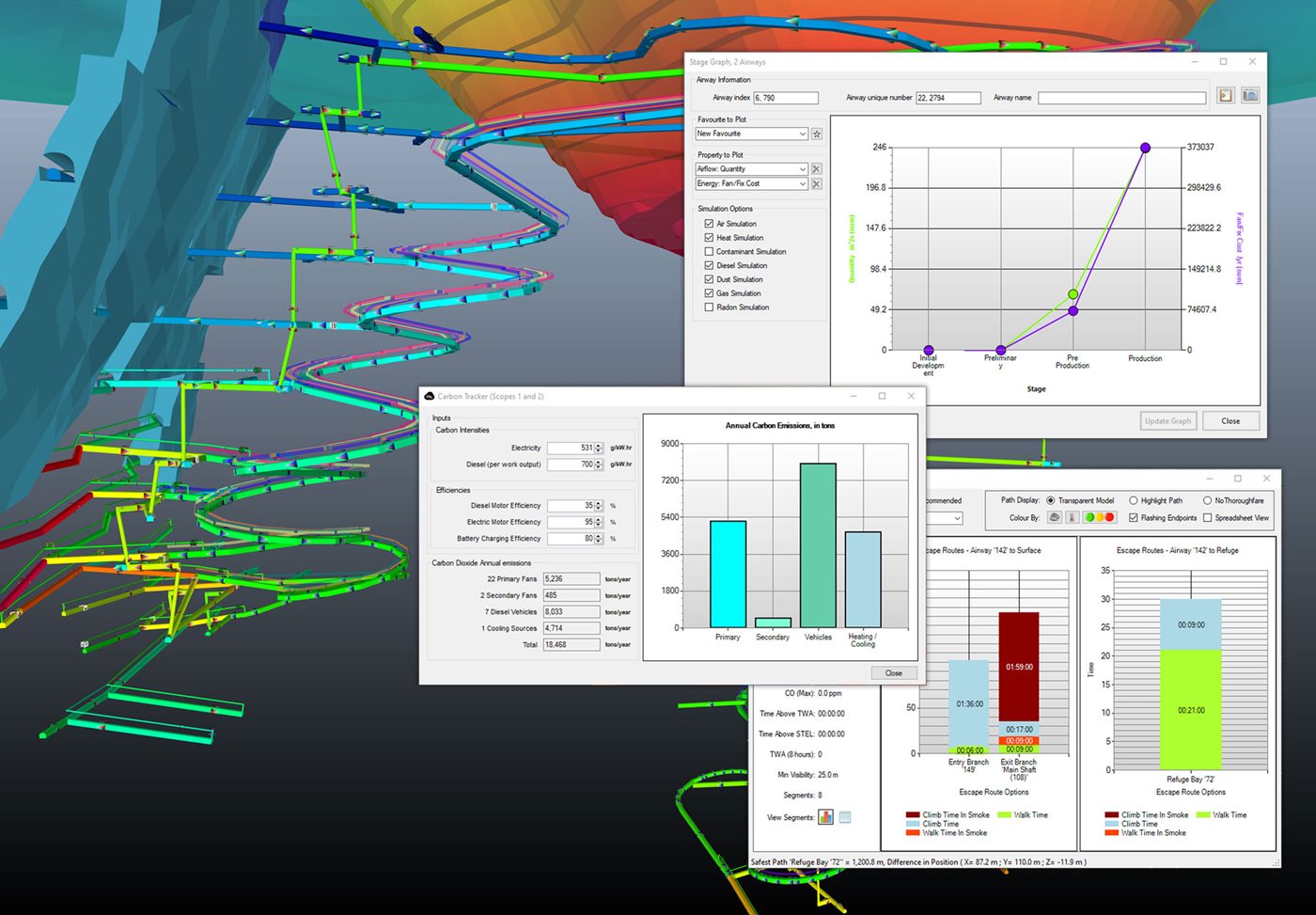The height and width of the screenshot is (915, 1316).
Task: Select the smoke Colour By icon
Action: coord(1054,517)
